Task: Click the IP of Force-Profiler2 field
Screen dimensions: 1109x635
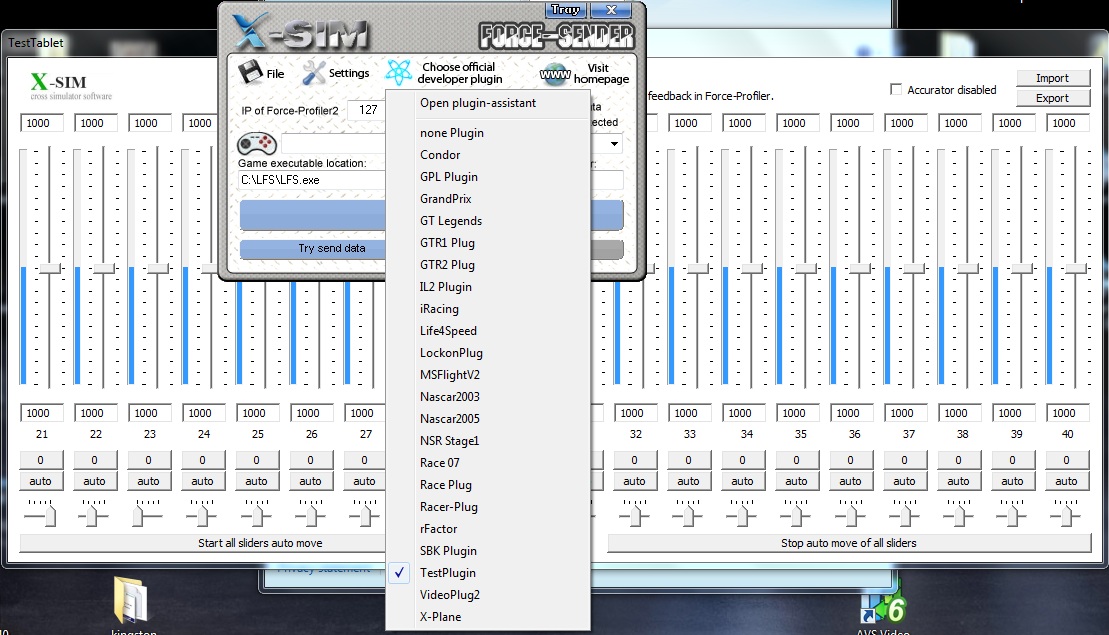Action: pyautogui.click(x=368, y=110)
